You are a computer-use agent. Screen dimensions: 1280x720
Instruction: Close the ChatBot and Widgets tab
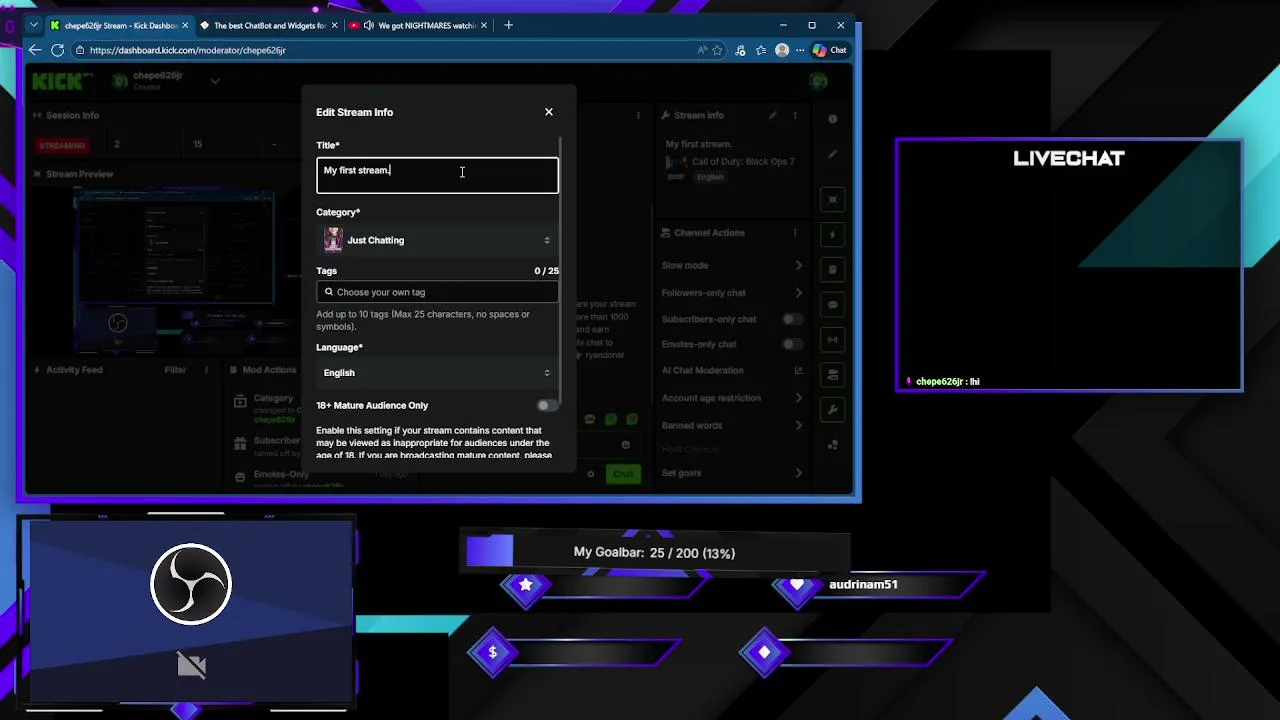click(334, 25)
